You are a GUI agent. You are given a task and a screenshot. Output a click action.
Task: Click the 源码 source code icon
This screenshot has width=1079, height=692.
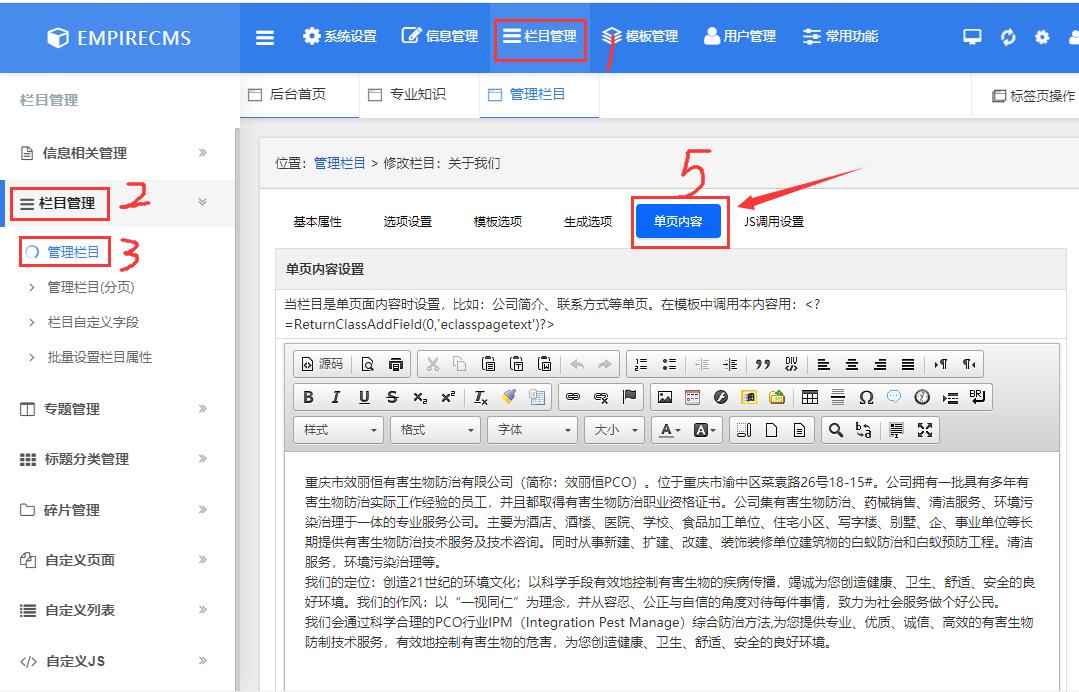320,362
